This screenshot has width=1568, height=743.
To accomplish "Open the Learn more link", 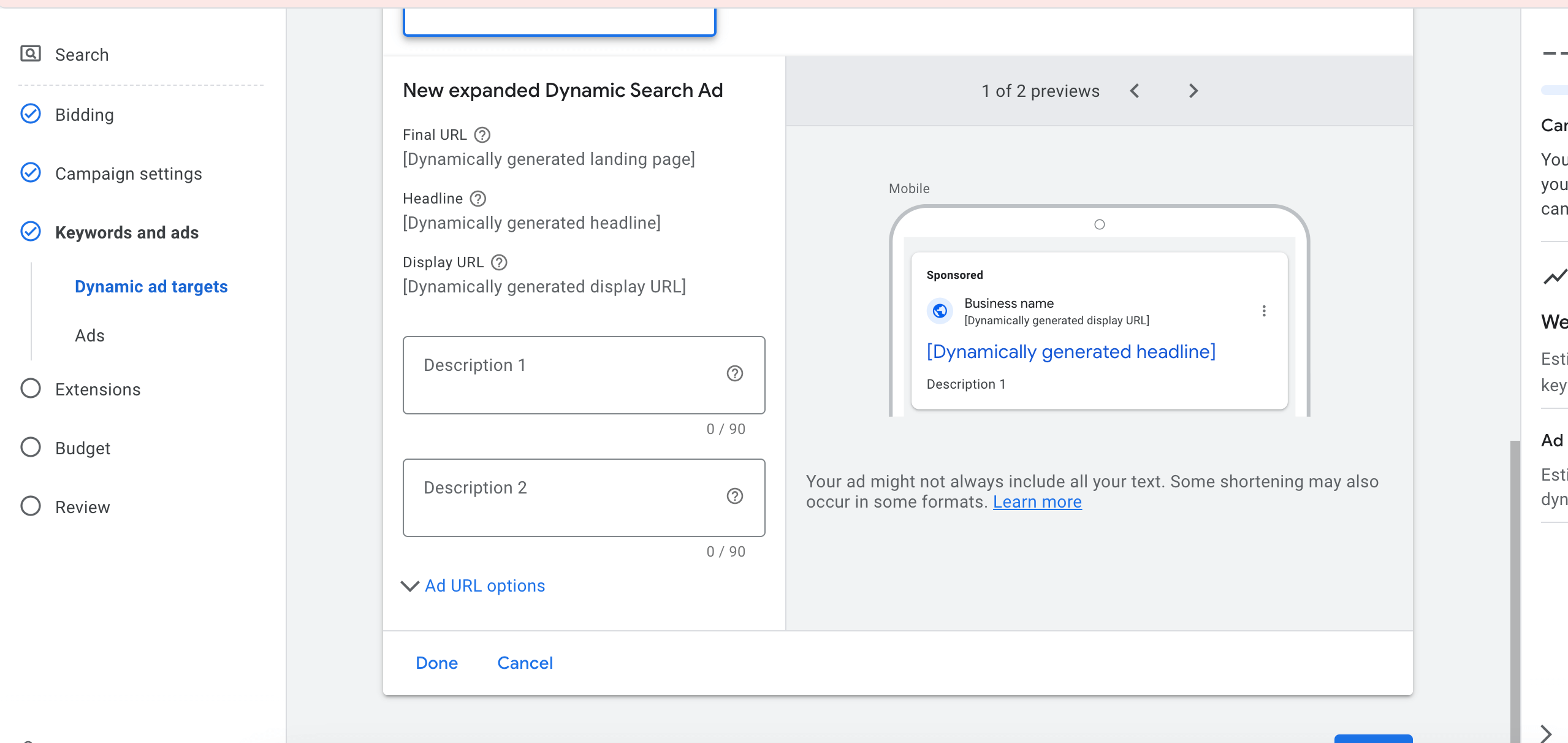I will 1037,501.
